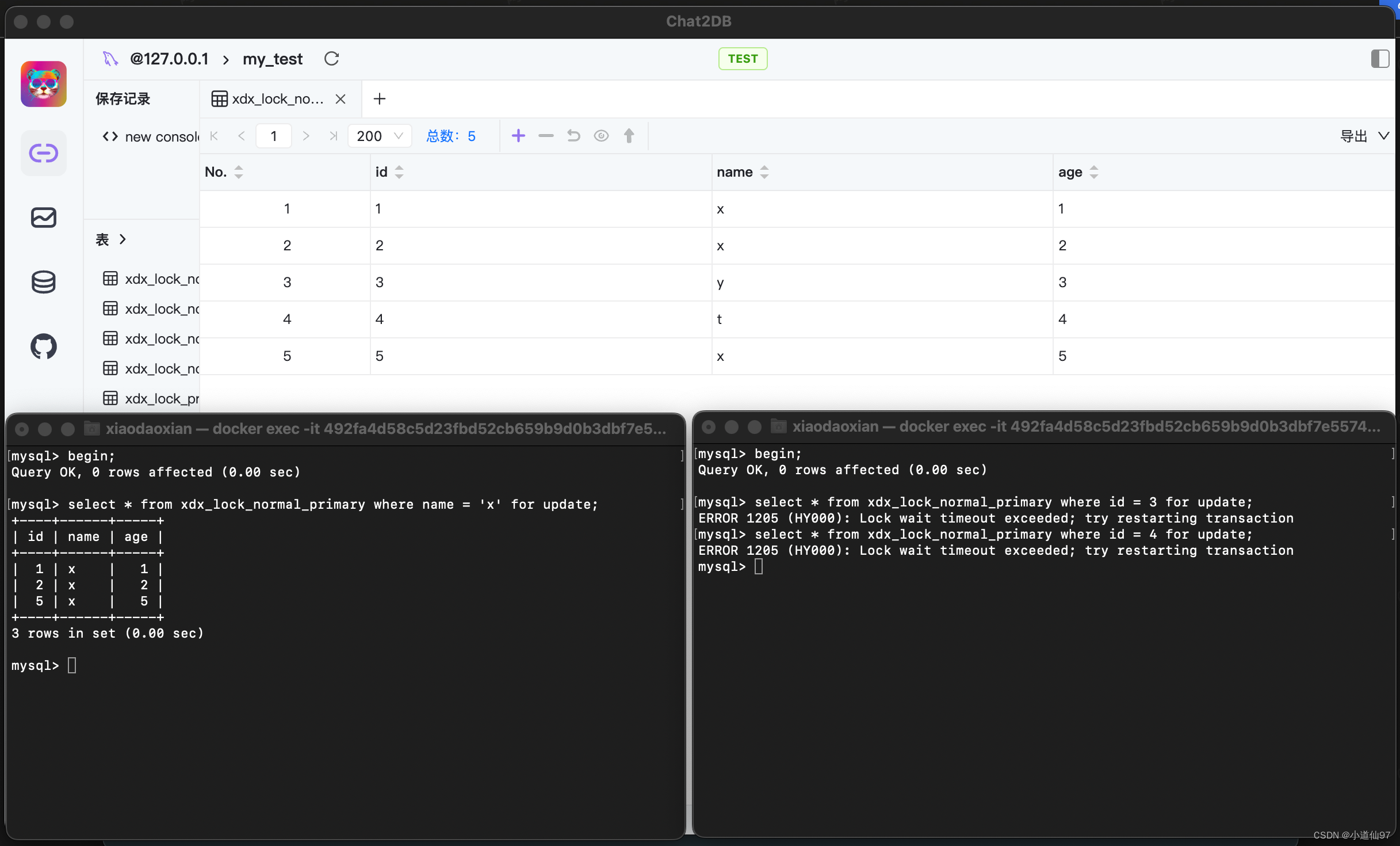This screenshot has height=846, width=1400.
Task: Open the GitHub icon in sidebar
Action: point(44,346)
